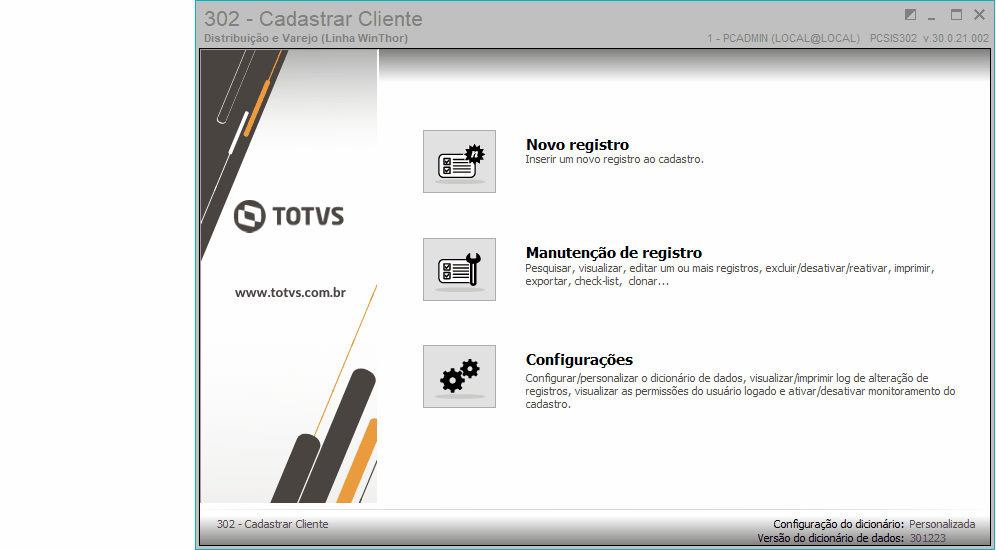Click the version text 'PCSIS302 v.30.0.21.002'
Viewport: 996px width, 550px height.
[x=929, y=39]
